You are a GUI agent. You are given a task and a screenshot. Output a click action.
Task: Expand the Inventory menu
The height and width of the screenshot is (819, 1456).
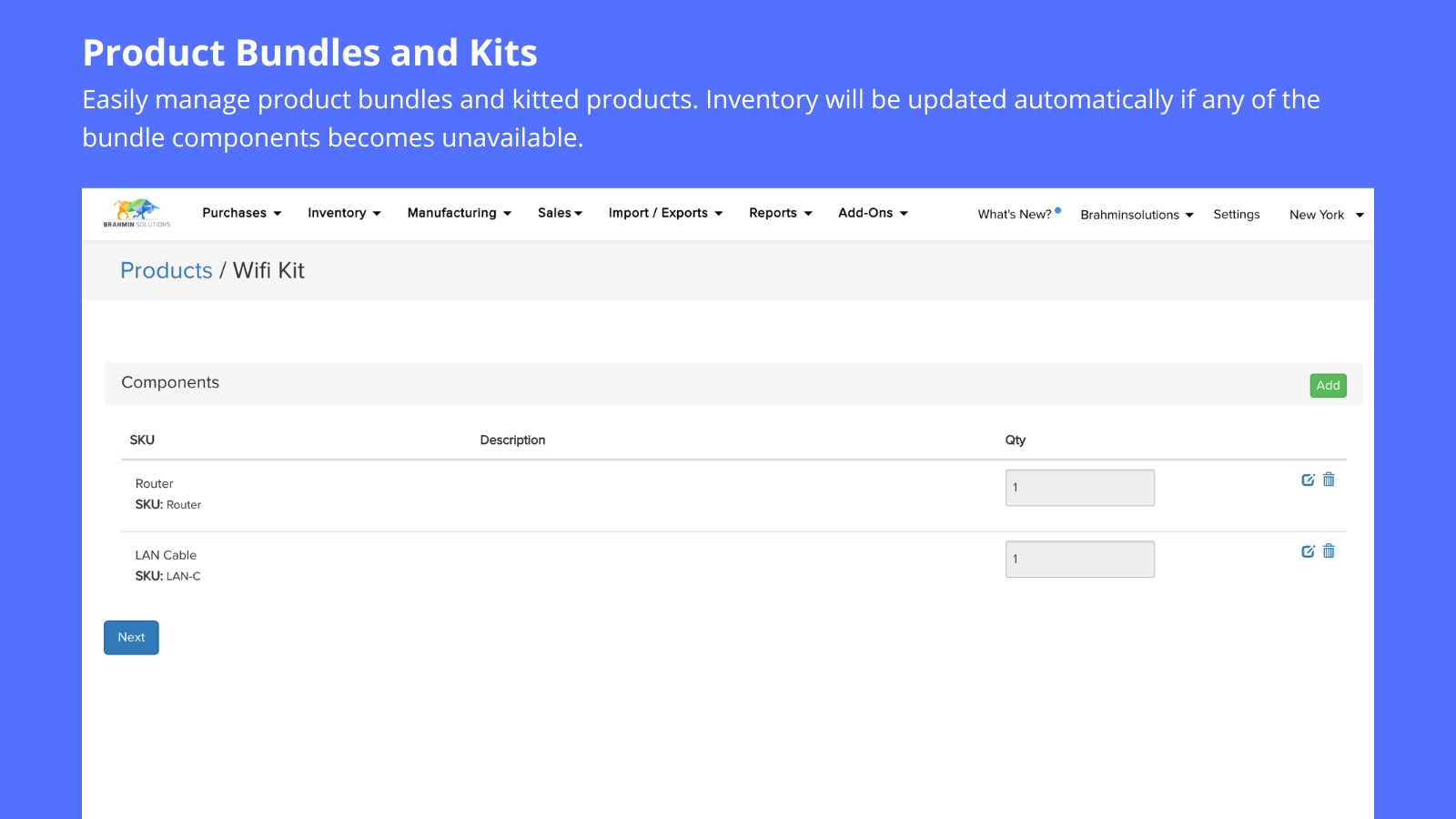click(344, 213)
